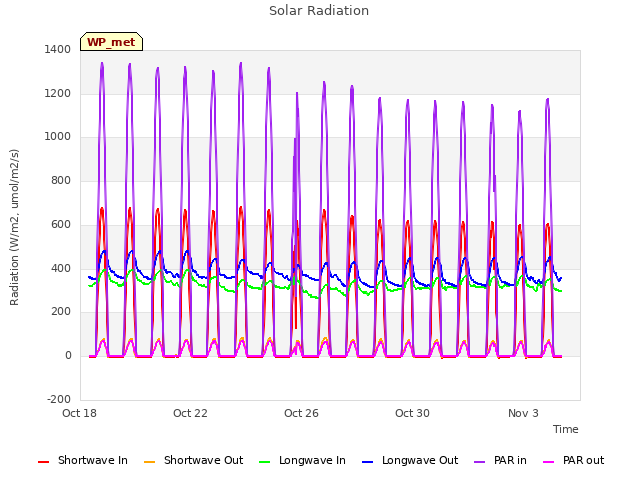This screenshot has height=480, width=640.
Task: Click the green Longwave In legend swatch
Action: coord(264,462)
